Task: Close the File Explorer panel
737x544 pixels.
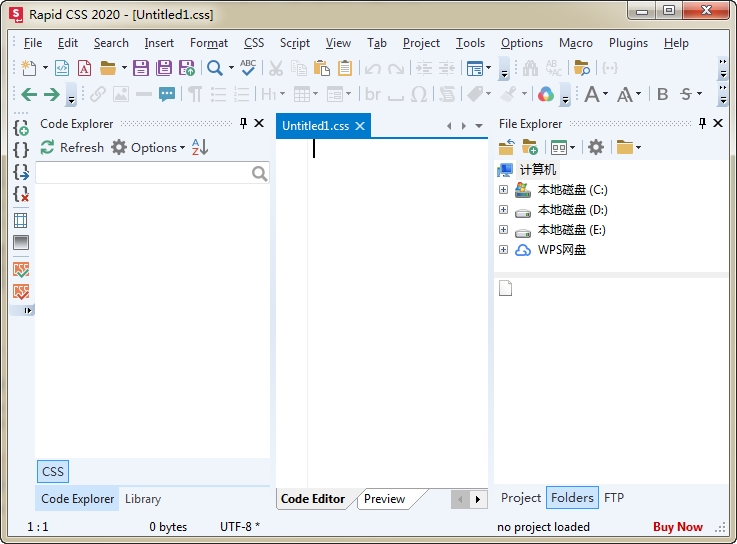Action: tap(718, 123)
